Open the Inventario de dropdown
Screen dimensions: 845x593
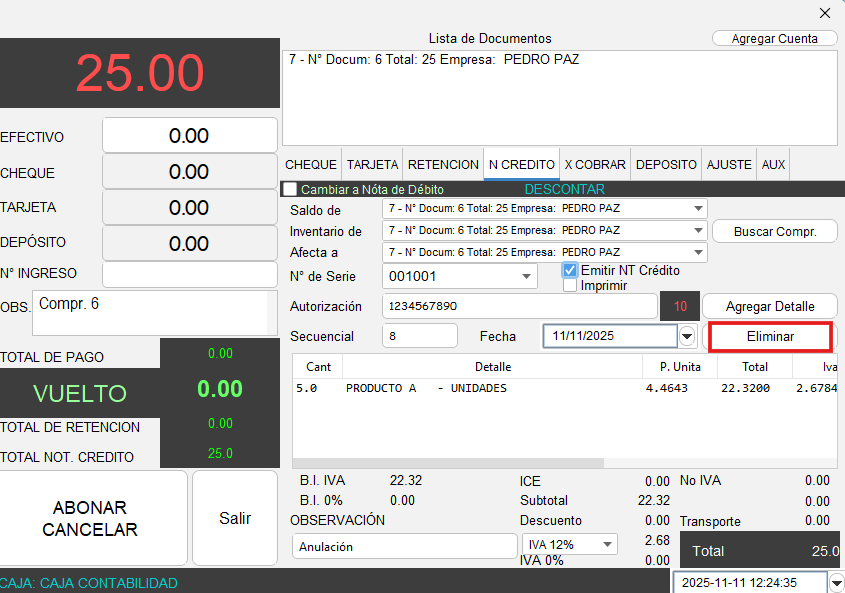pos(697,231)
